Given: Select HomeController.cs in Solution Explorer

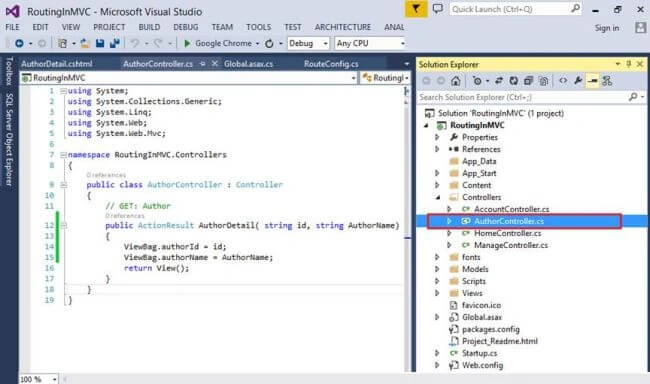Looking at the screenshot, I should point(508,233).
